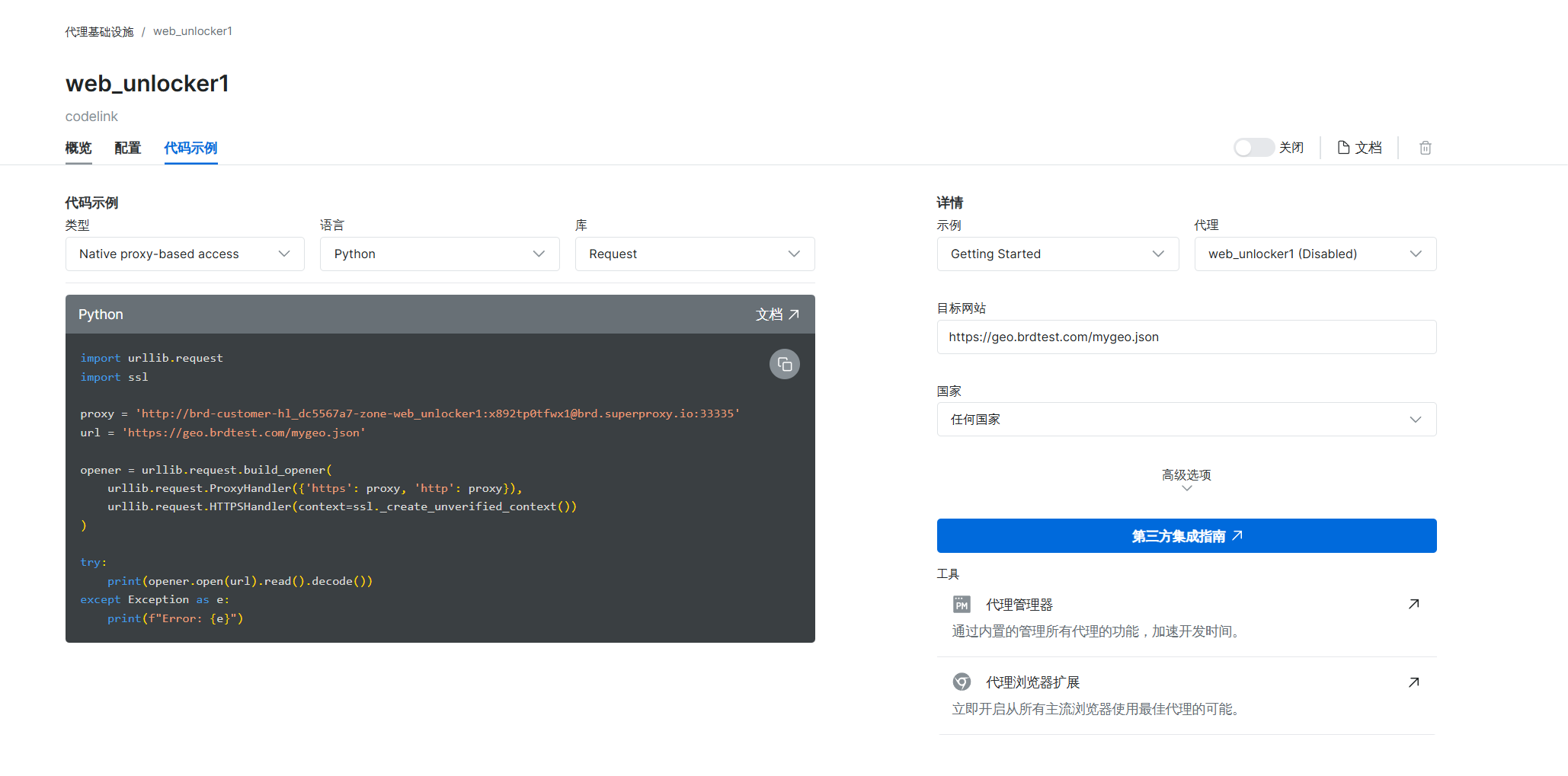Click the url = 'https://geo.brdtest.com/mygeo.json' line

pyautogui.click(x=223, y=433)
